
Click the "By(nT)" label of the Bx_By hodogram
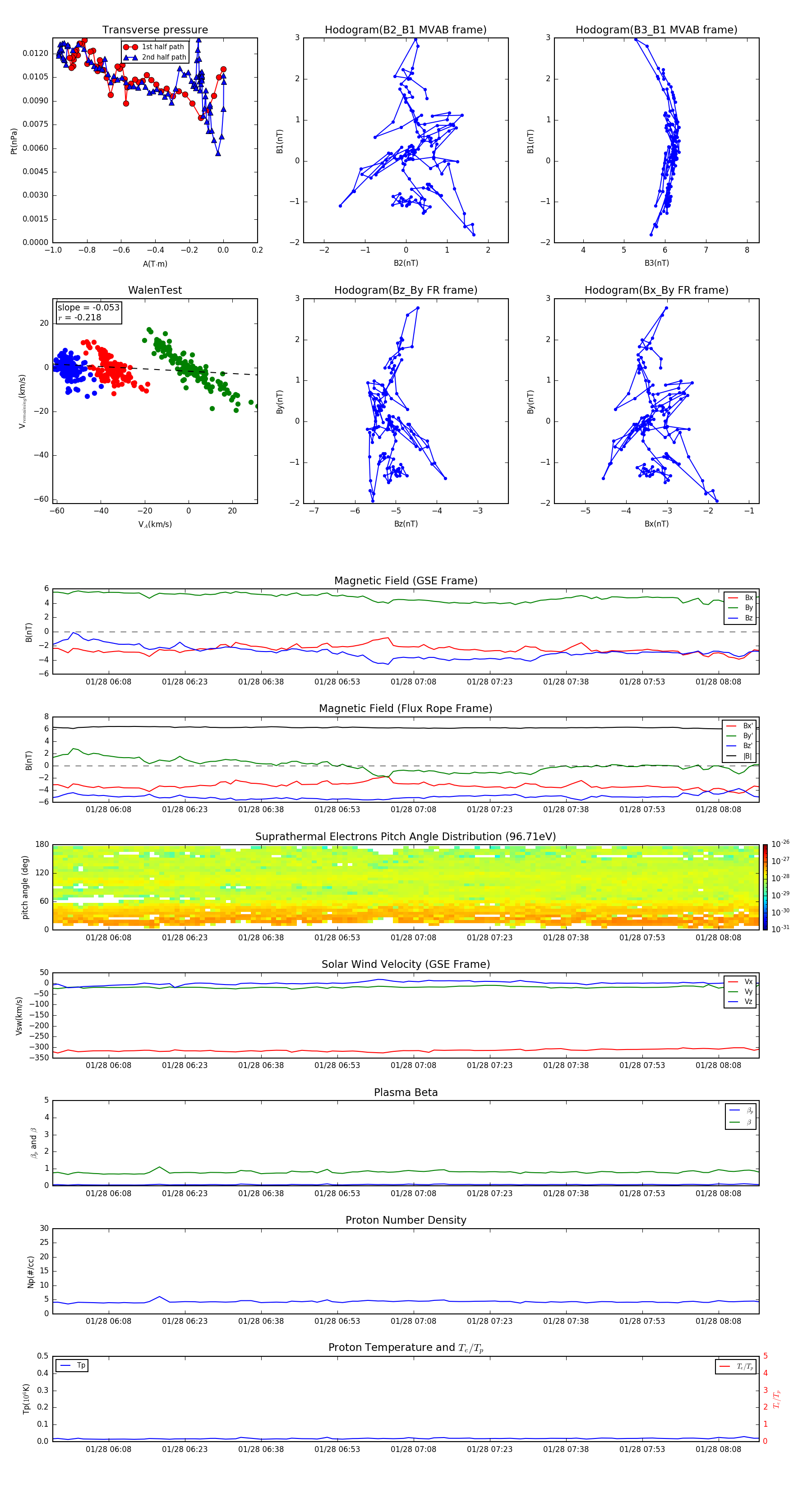530,402
